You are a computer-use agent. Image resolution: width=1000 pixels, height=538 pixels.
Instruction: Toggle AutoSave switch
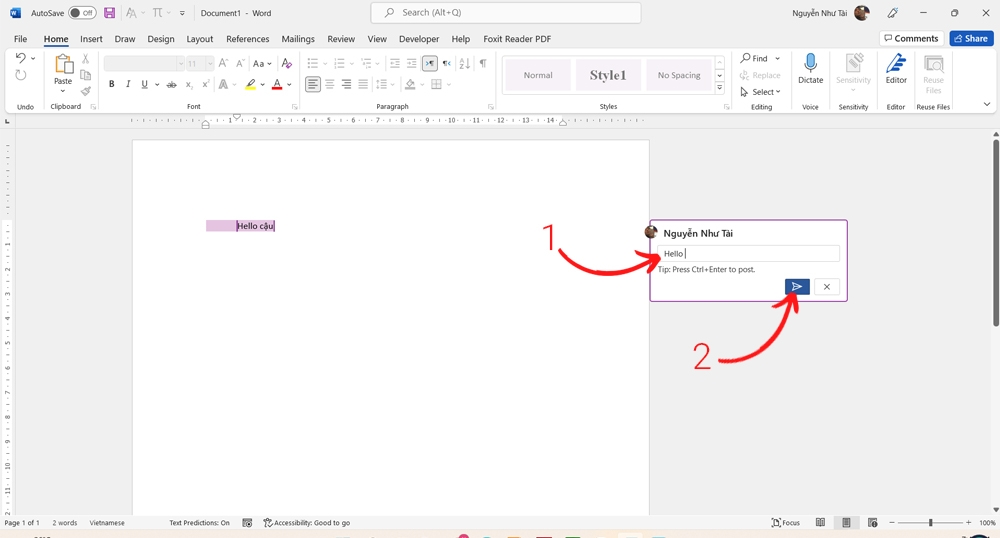click(82, 13)
